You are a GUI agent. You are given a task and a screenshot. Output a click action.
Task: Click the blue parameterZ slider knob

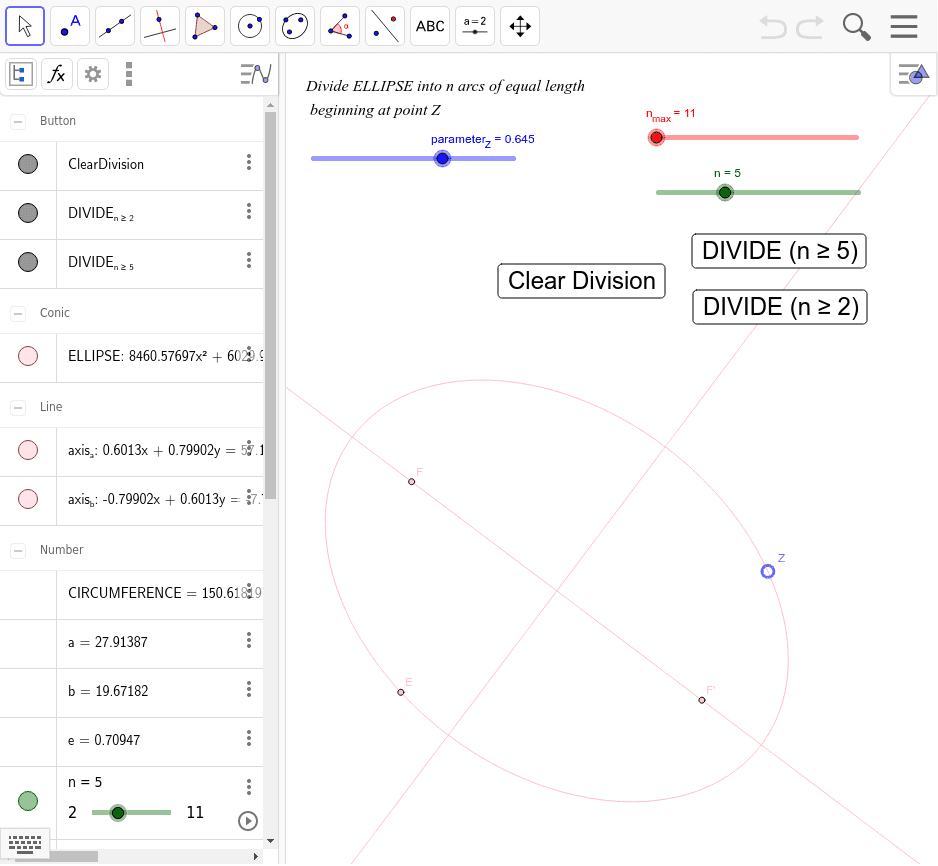click(442, 158)
